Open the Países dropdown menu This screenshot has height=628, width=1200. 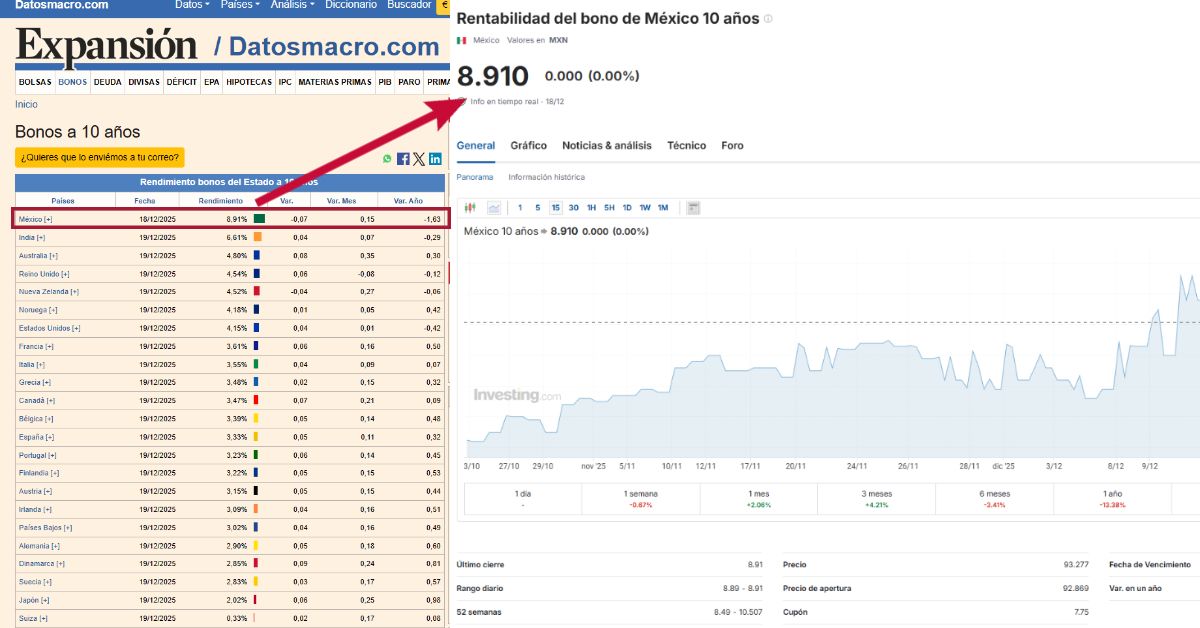[240, 5]
